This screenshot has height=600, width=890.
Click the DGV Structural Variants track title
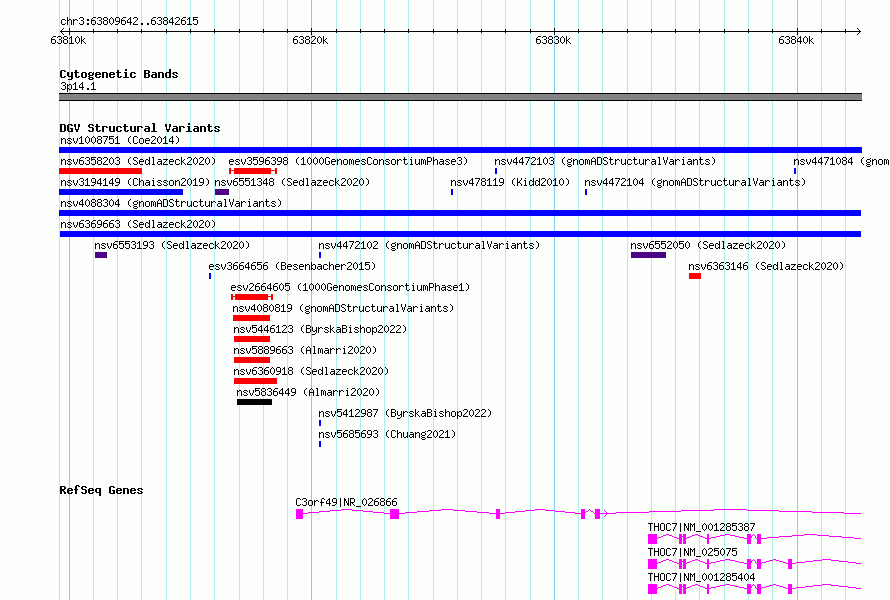pos(140,128)
